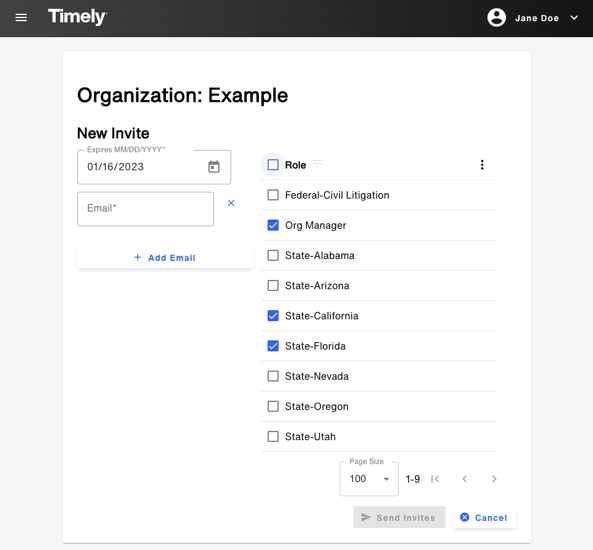The image size is (593, 550).
Task: Check the State-Alabama role
Action: tap(273, 255)
